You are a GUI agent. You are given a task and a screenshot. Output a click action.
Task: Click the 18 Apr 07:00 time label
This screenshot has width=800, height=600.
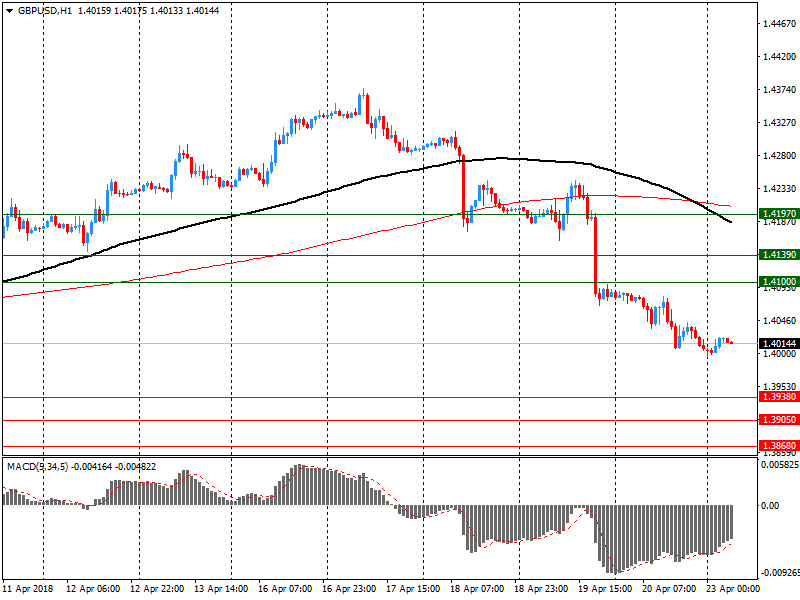tap(477, 589)
